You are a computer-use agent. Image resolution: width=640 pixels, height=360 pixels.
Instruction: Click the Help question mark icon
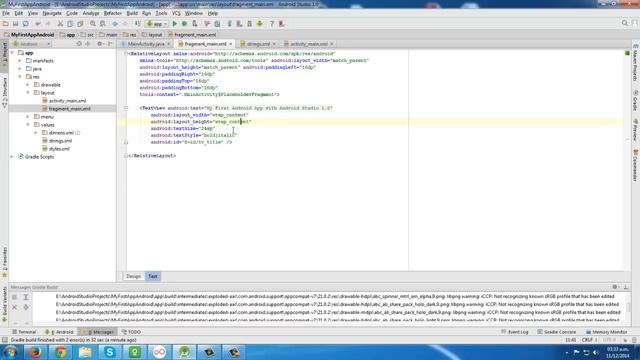click(x=271, y=24)
